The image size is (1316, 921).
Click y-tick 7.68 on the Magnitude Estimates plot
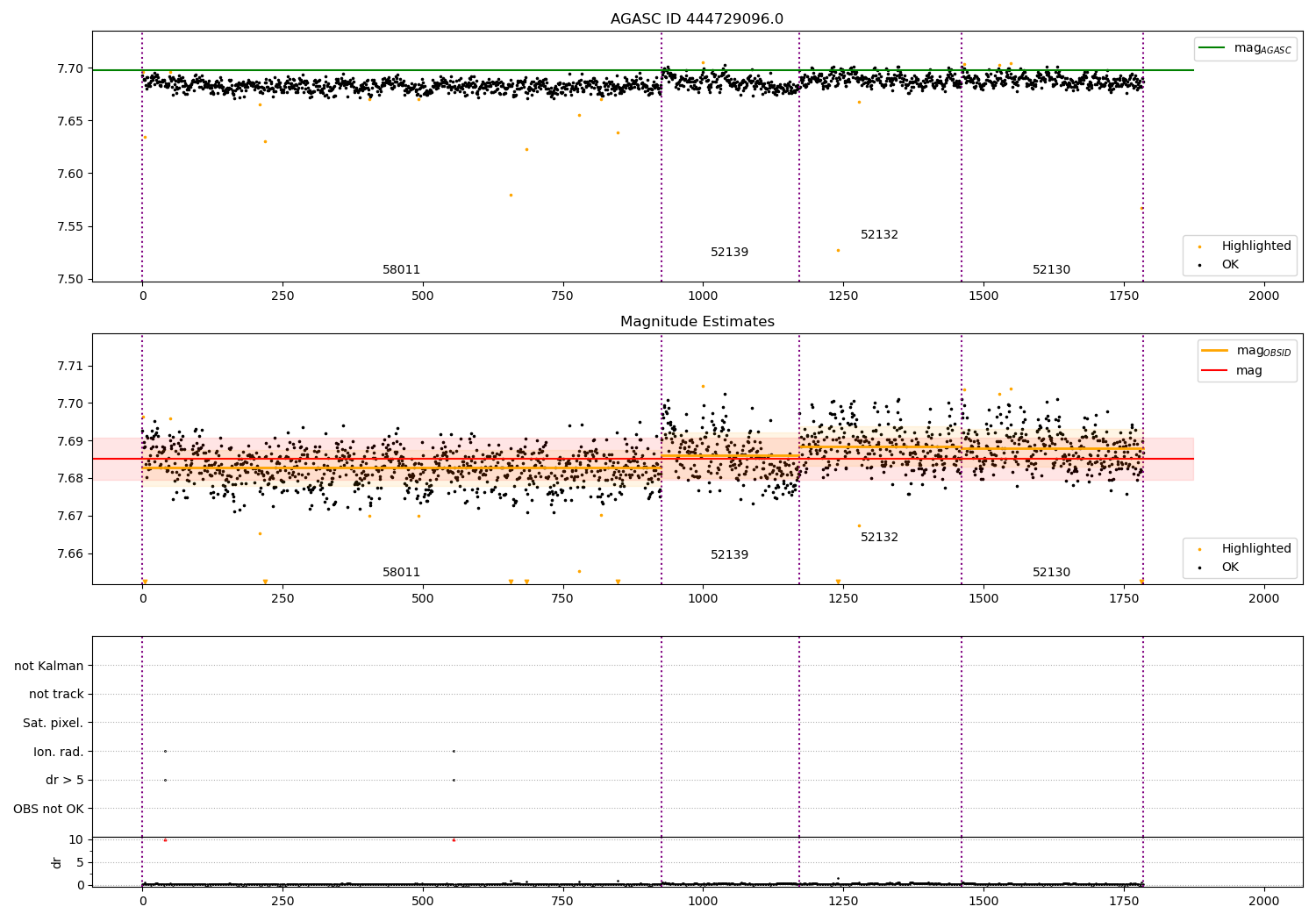tap(69, 478)
